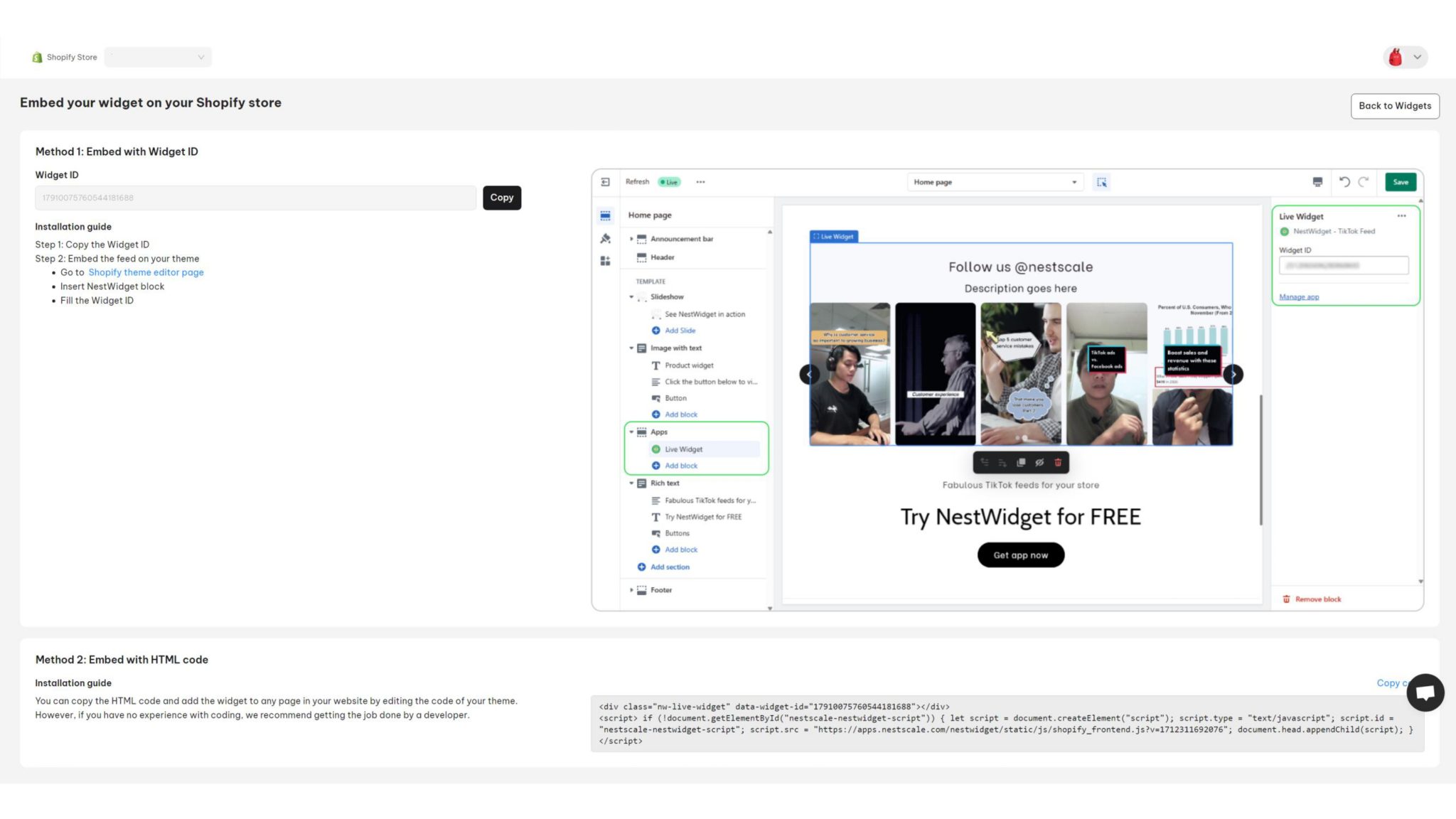The width and height of the screenshot is (1456, 819).
Task: Click the Copy button beside Widget ID
Action: (x=501, y=198)
